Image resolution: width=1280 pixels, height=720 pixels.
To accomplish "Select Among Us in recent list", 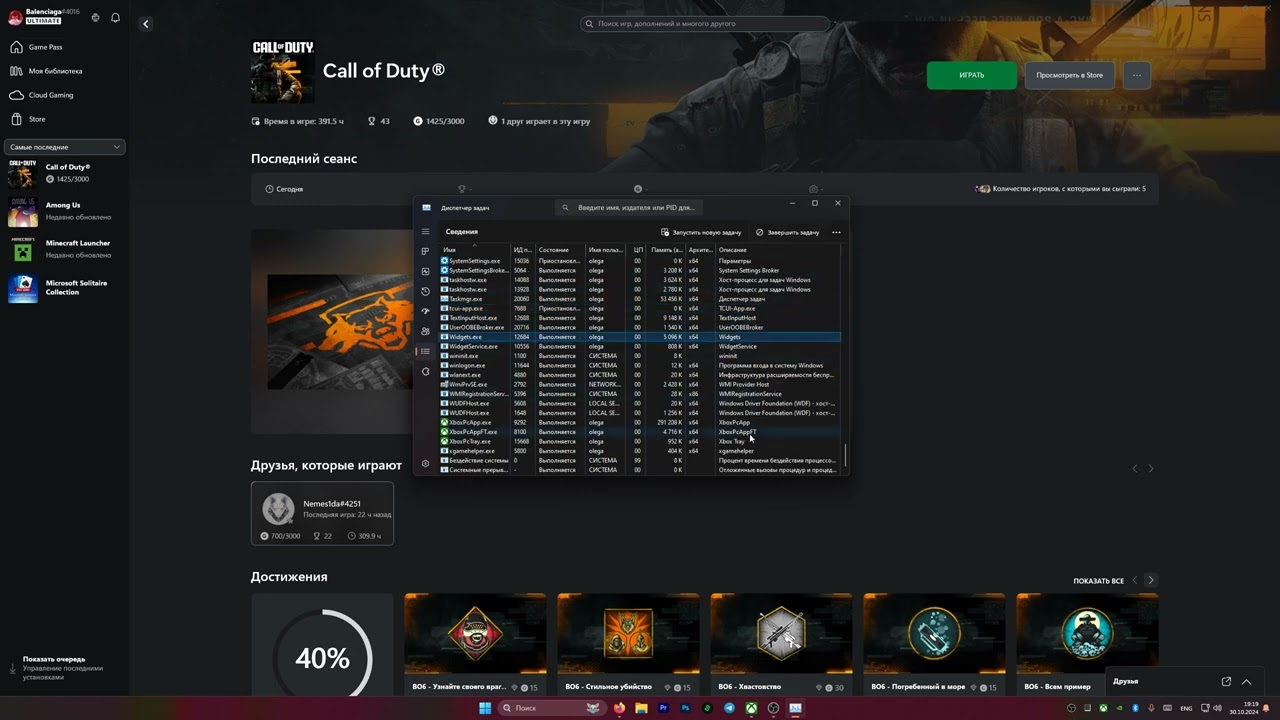I will (x=63, y=211).
